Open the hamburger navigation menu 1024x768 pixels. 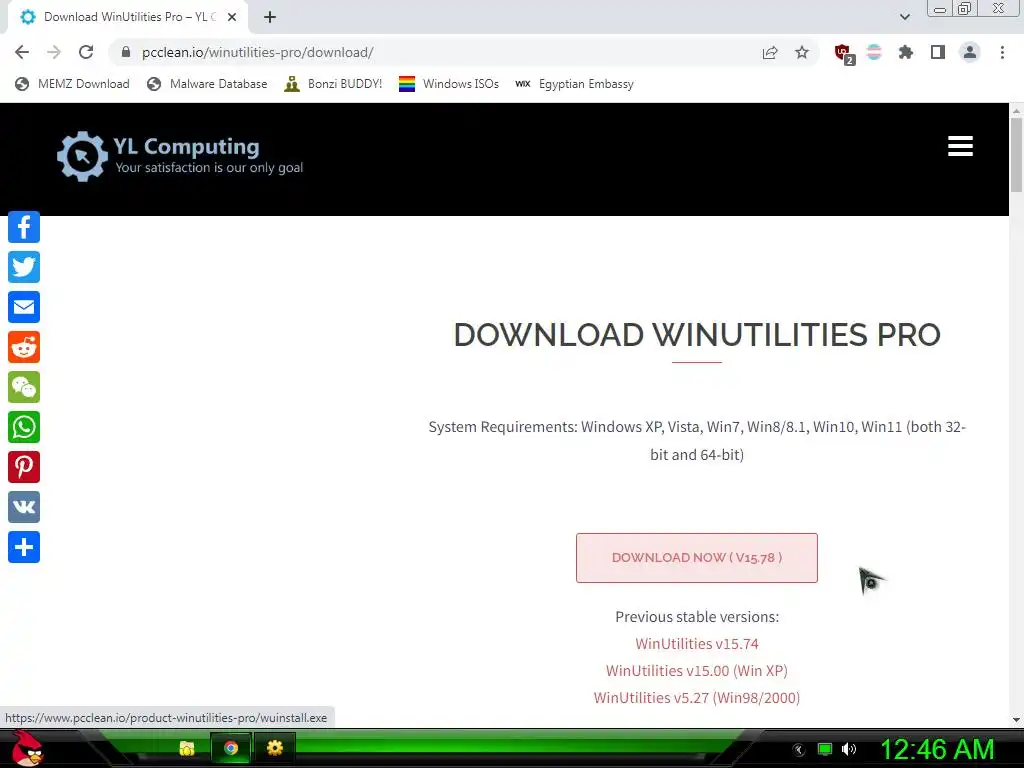pos(960,146)
